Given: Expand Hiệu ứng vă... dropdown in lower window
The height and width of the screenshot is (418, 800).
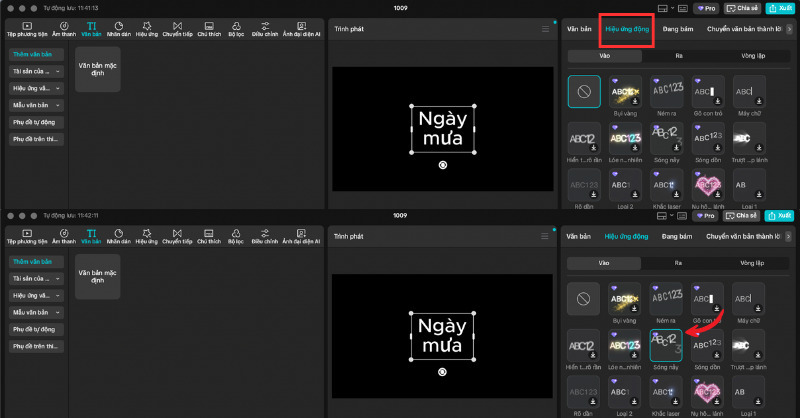Looking at the screenshot, I should point(37,296).
